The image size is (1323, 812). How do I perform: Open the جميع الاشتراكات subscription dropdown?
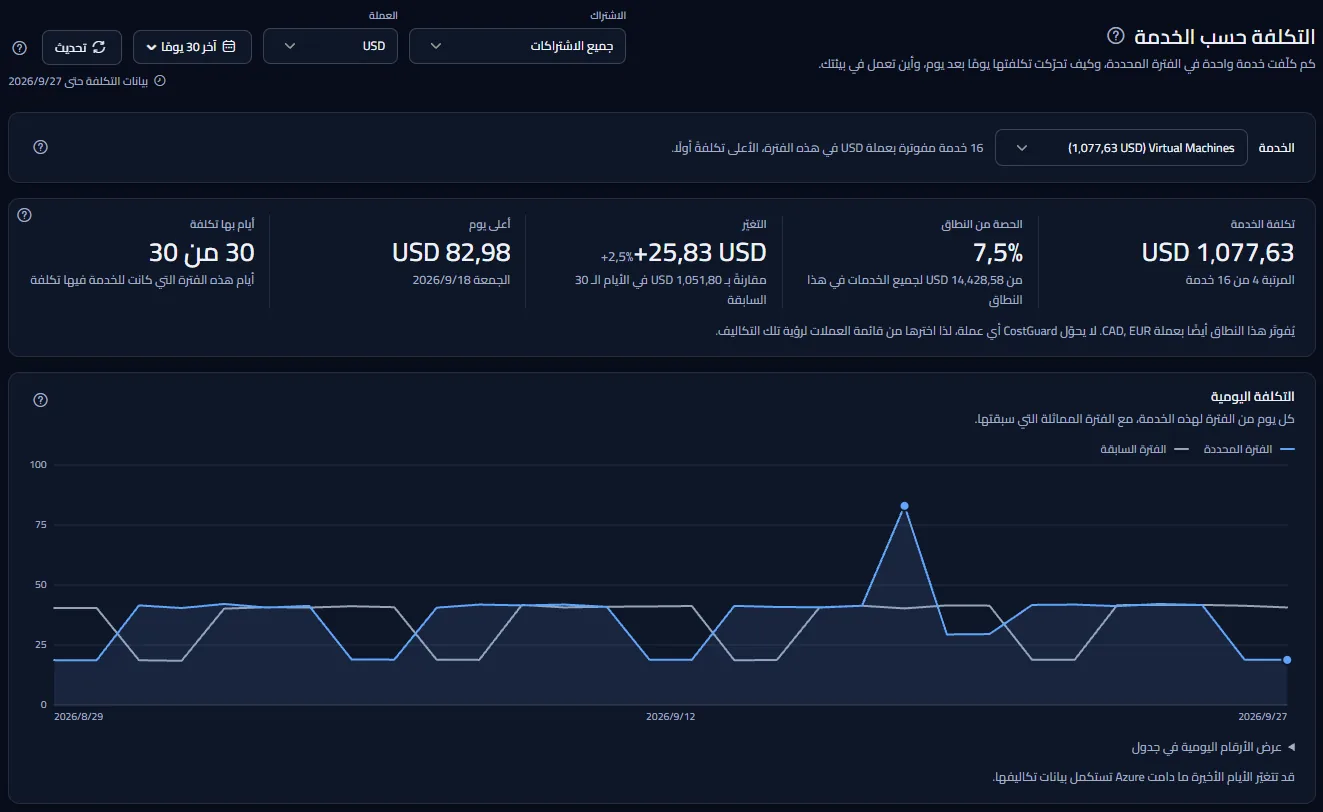[518, 46]
